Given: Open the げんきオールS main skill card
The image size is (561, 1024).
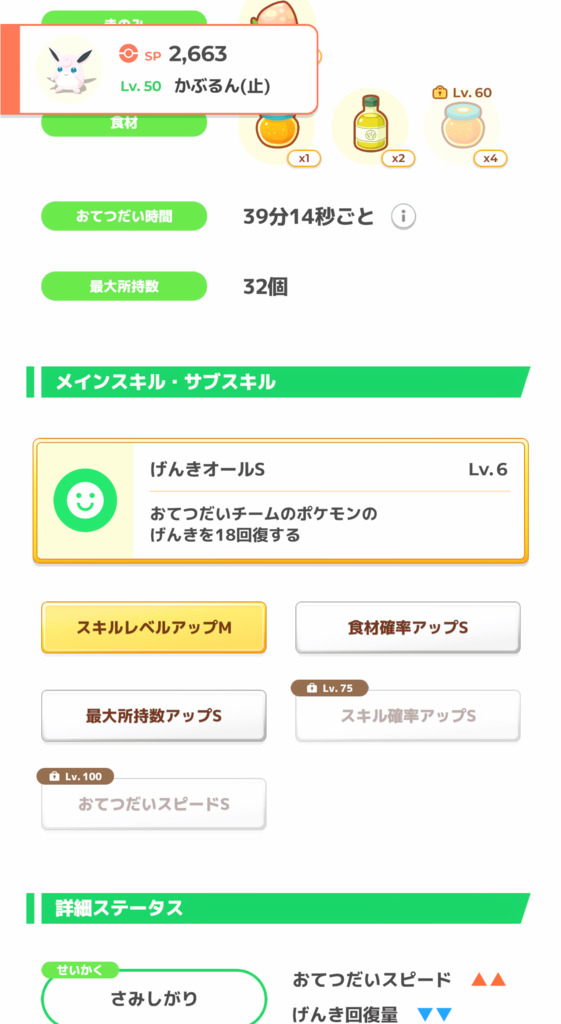Looking at the screenshot, I should [281, 501].
